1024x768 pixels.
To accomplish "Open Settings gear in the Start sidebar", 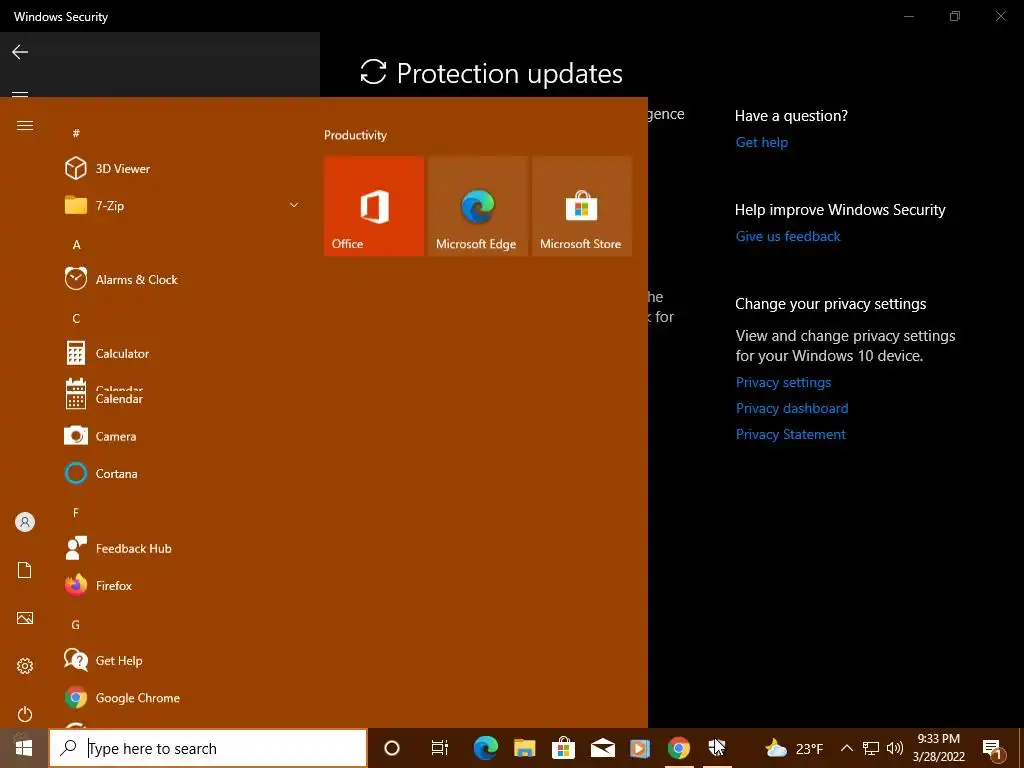I will [x=25, y=665].
